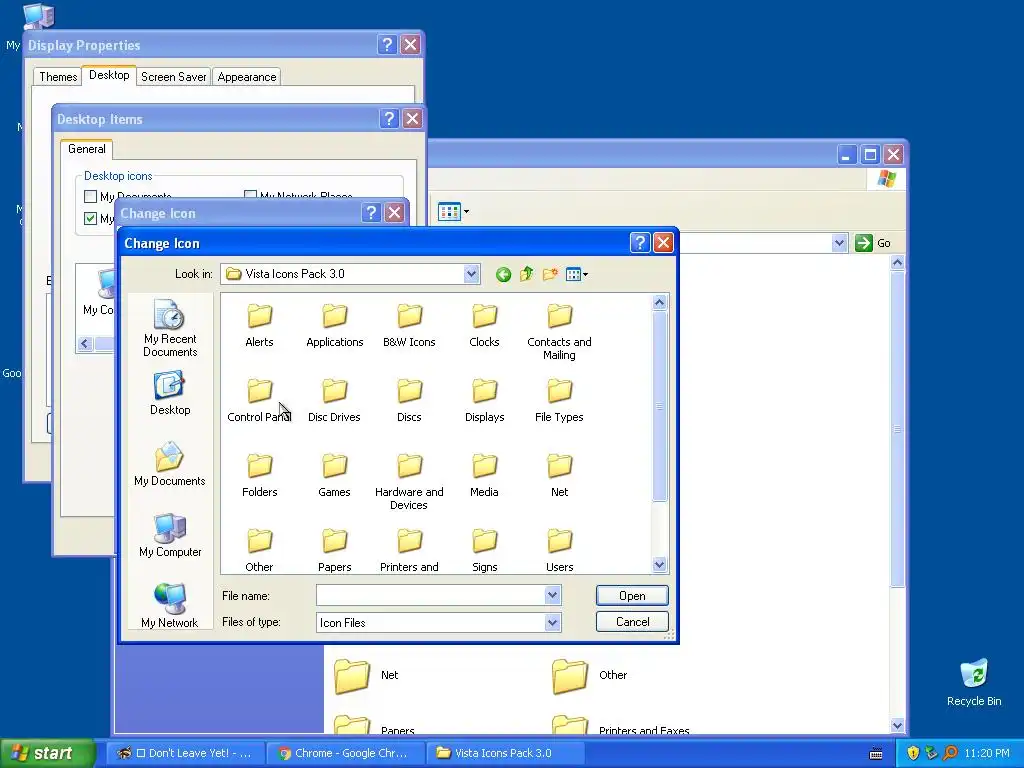This screenshot has width=1024, height=768.
Task: Click the left scroll arrow in Desktop Items
Action: pos(85,344)
